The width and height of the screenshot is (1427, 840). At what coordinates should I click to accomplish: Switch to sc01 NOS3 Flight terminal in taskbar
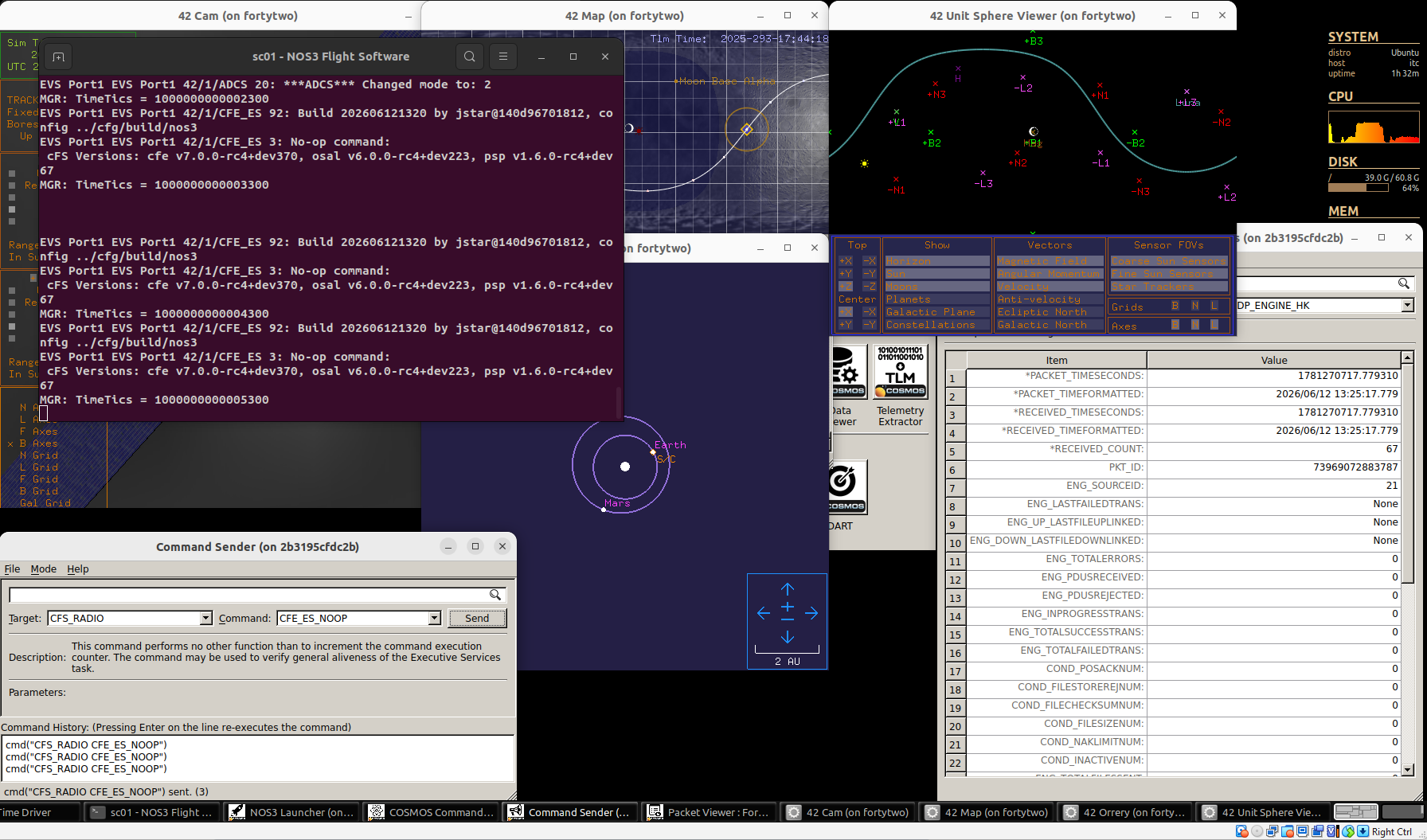pyautogui.click(x=152, y=812)
